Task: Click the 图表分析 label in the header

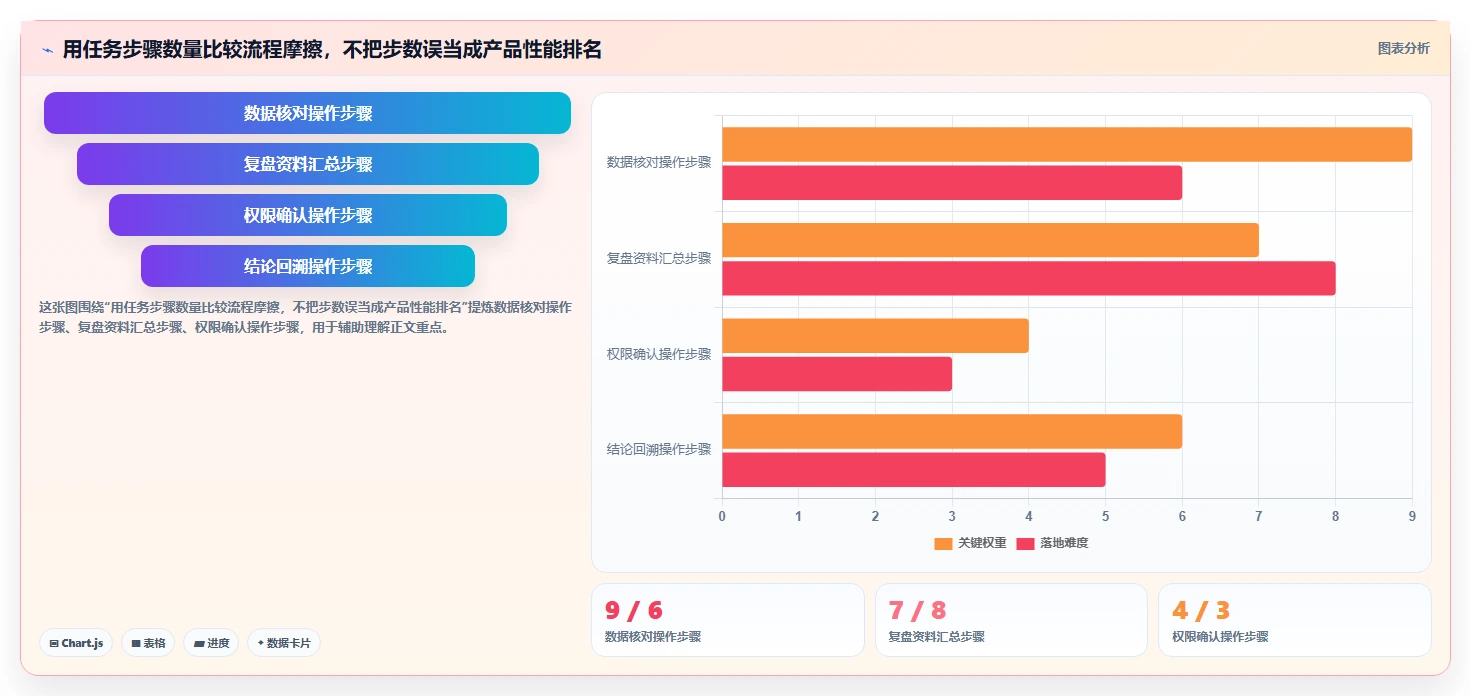Action: [1403, 48]
